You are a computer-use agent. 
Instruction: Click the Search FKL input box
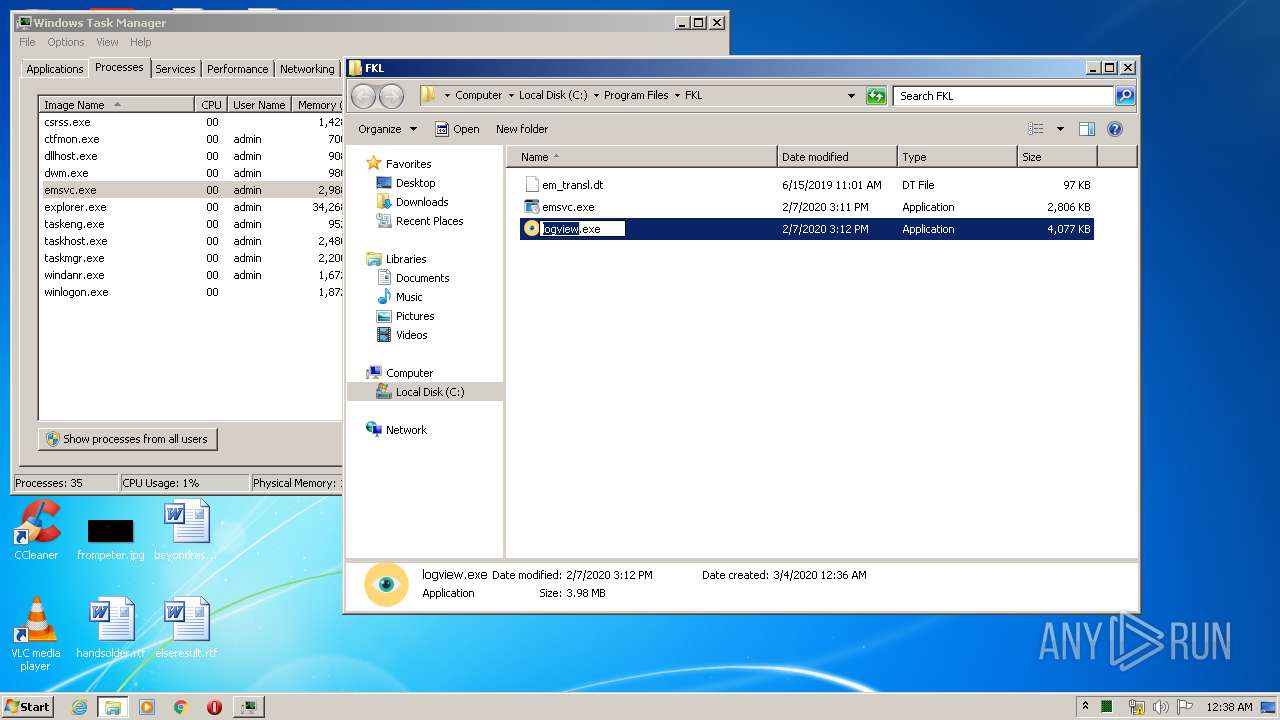coord(1003,96)
